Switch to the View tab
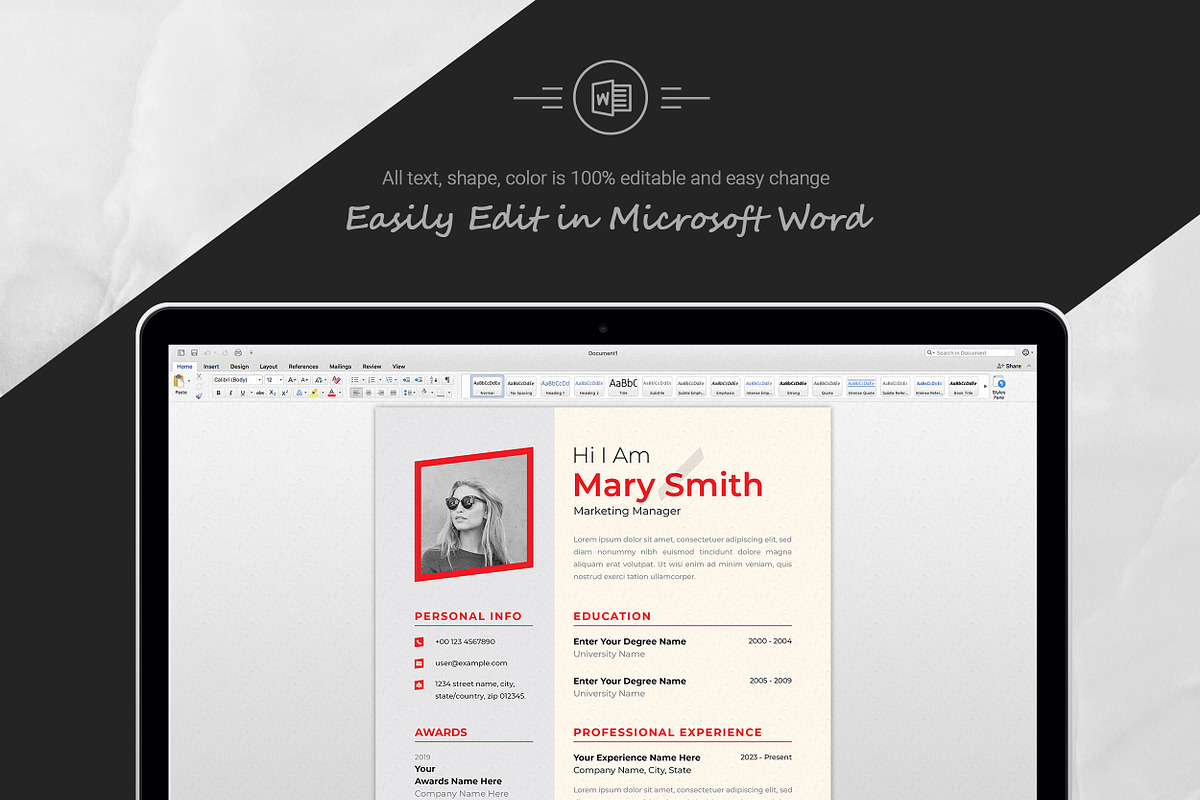Image resolution: width=1200 pixels, height=800 pixels. (399, 366)
